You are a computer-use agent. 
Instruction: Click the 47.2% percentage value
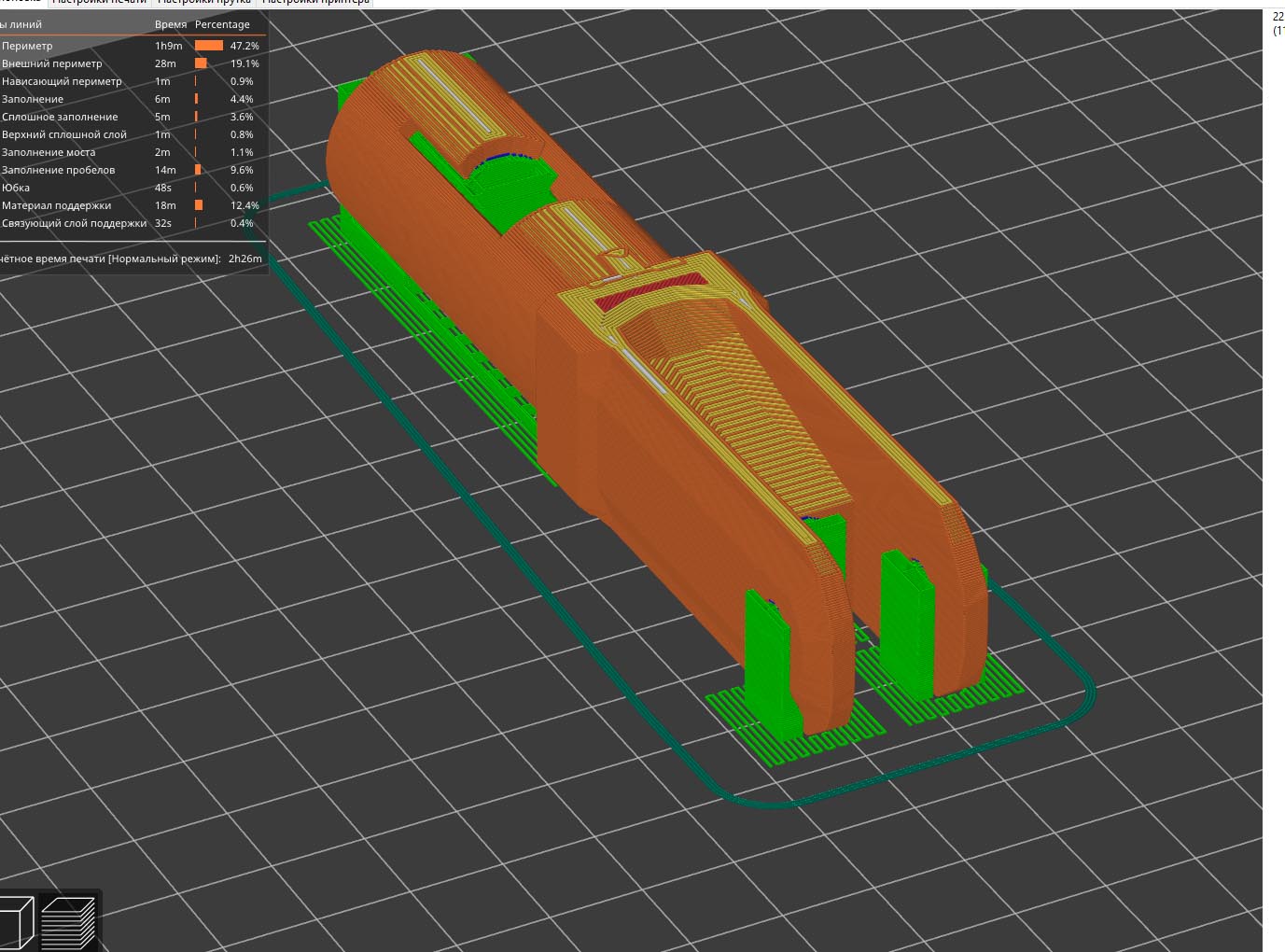pos(244,46)
